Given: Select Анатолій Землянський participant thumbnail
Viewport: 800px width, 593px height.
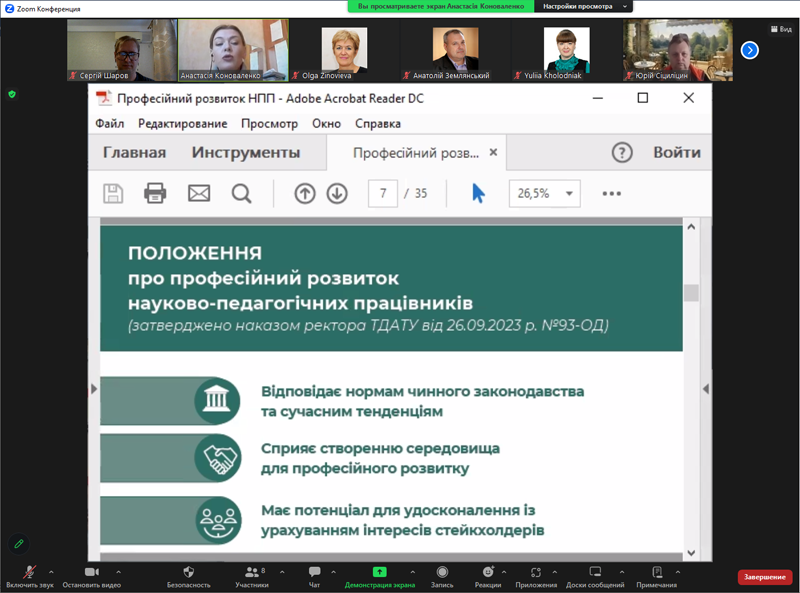Looking at the screenshot, I should click(456, 50).
